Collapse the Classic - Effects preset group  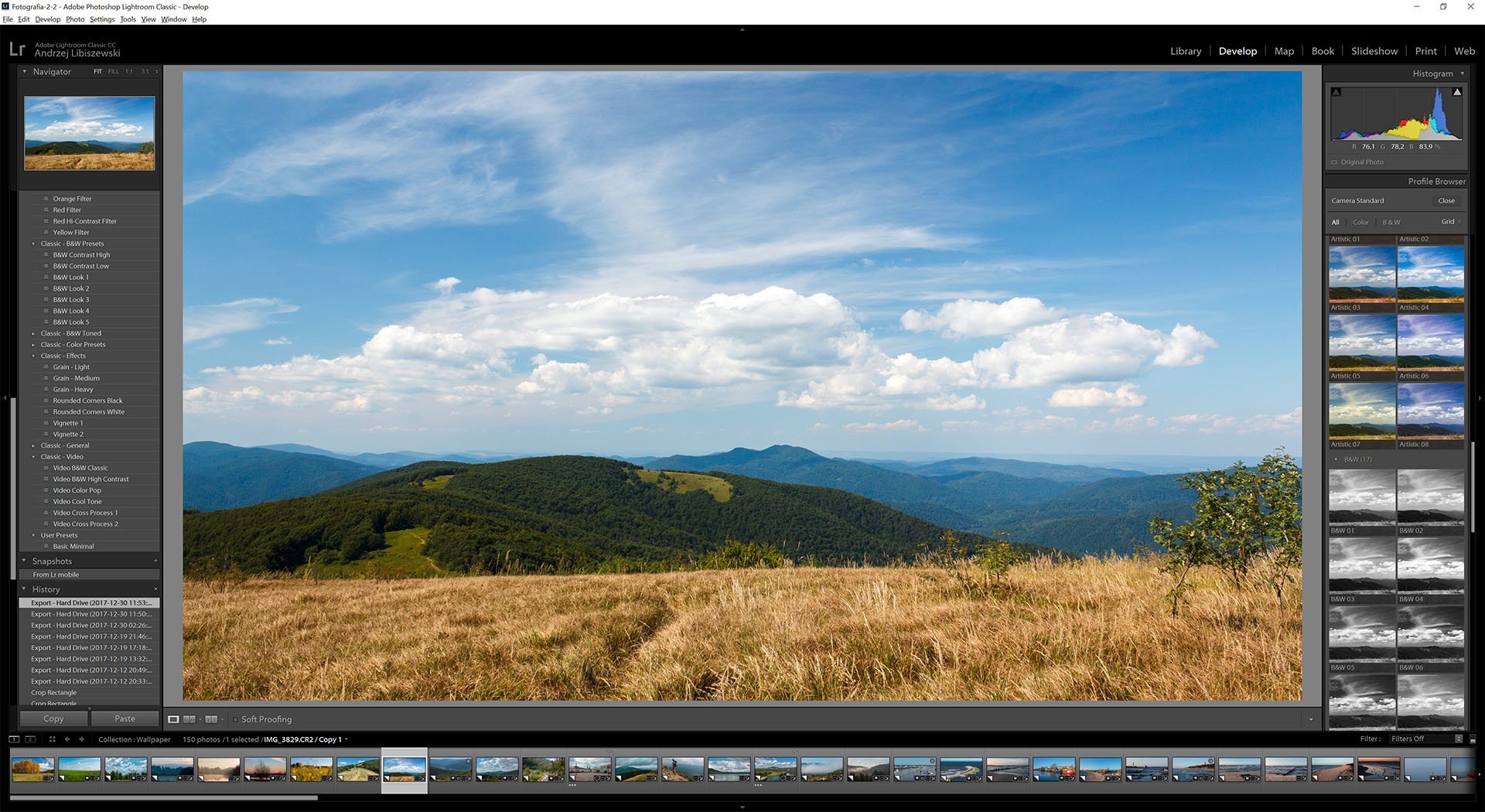click(33, 356)
